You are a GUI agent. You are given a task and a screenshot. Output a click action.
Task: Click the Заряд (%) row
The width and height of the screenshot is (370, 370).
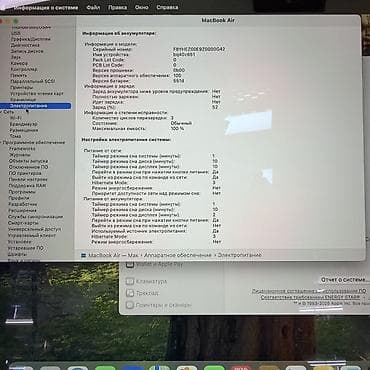[x=155, y=107]
